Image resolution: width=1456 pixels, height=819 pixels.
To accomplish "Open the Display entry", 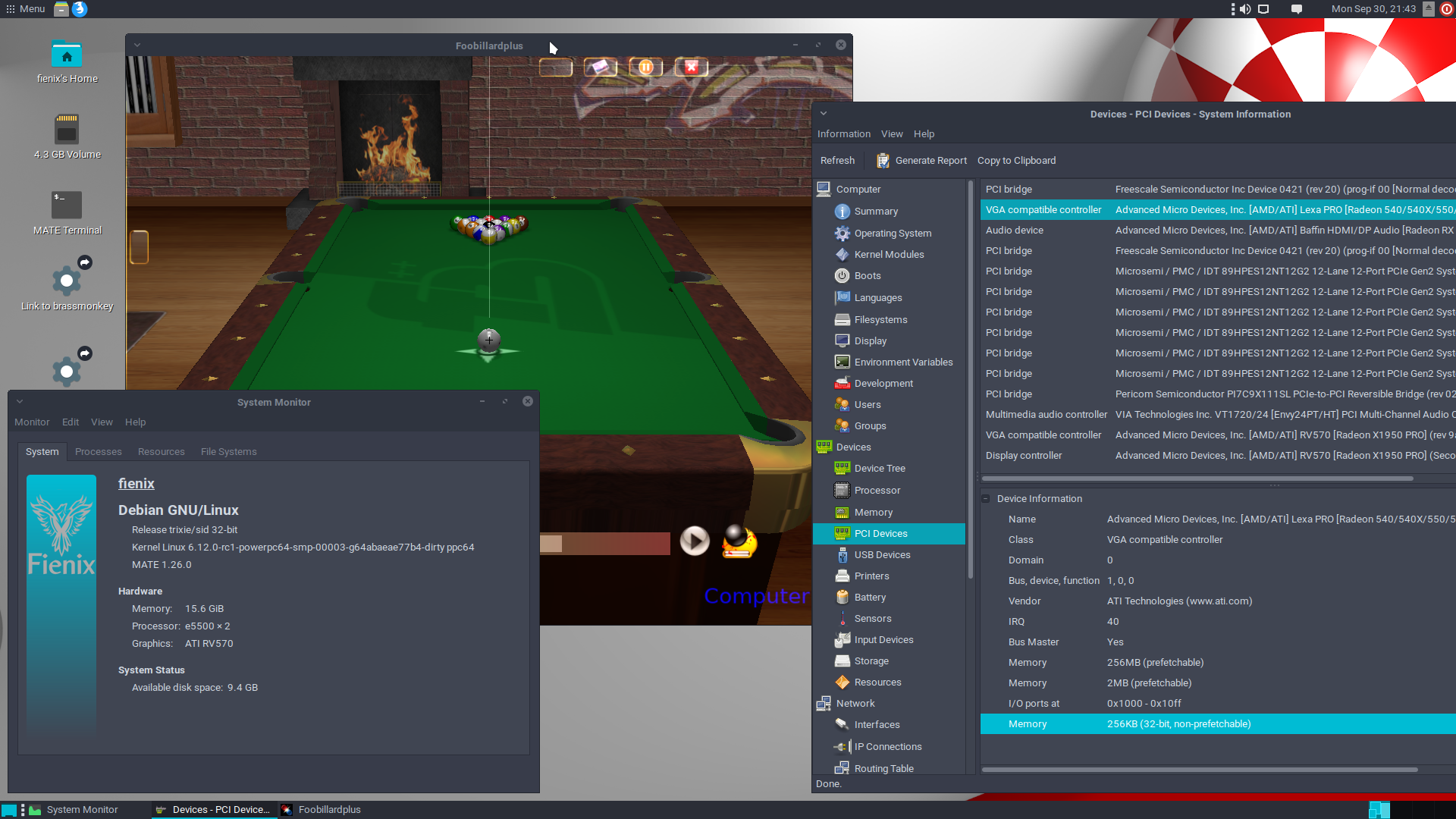I will click(x=871, y=341).
